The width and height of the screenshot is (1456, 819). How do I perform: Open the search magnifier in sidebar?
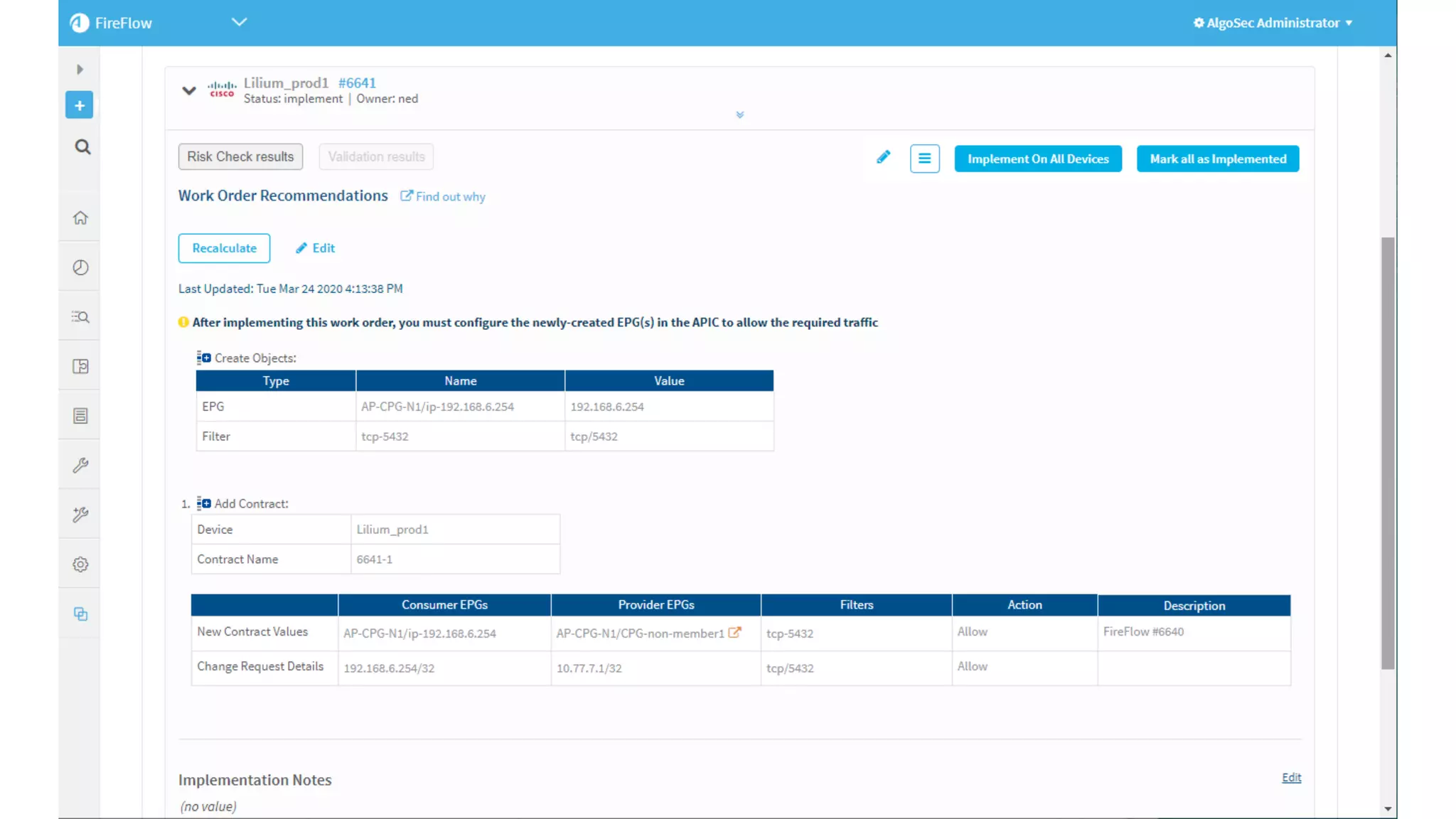point(82,147)
